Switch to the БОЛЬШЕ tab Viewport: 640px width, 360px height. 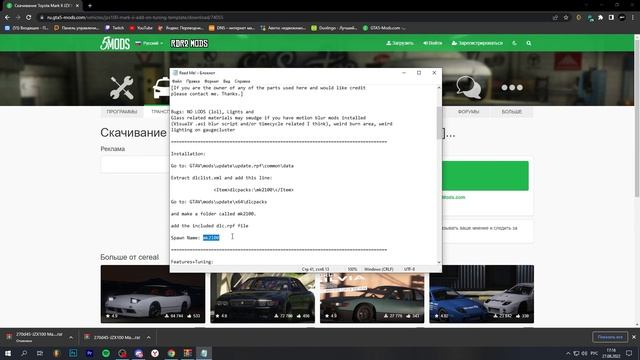(x=511, y=112)
